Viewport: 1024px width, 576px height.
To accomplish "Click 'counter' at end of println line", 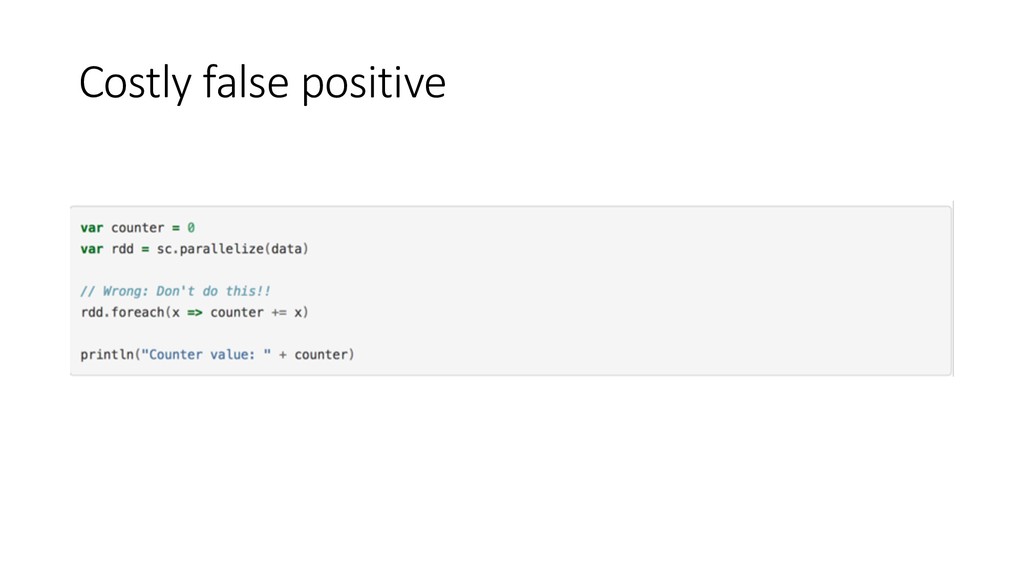I will tap(321, 355).
